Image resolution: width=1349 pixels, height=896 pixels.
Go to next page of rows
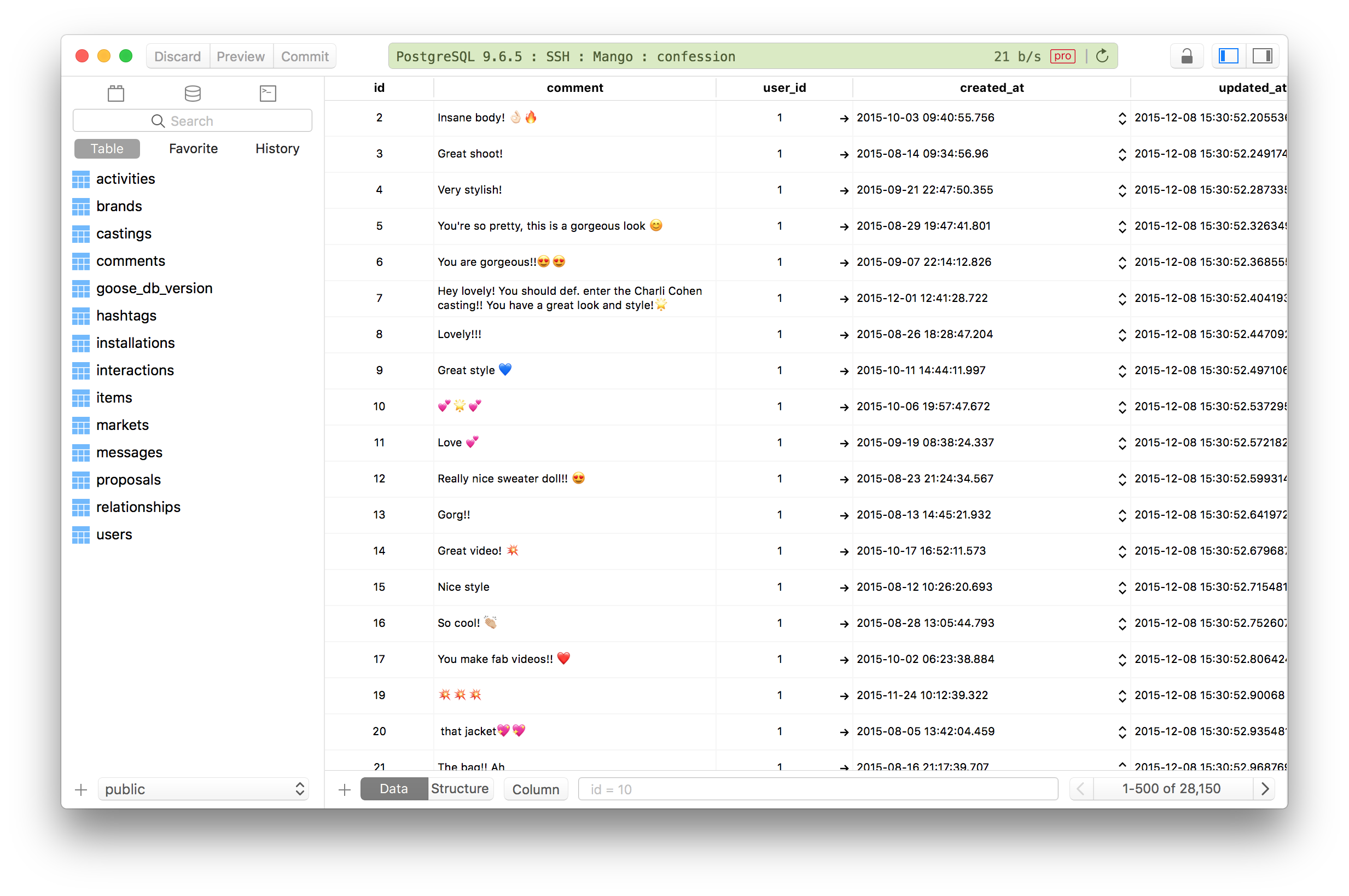click(1265, 789)
